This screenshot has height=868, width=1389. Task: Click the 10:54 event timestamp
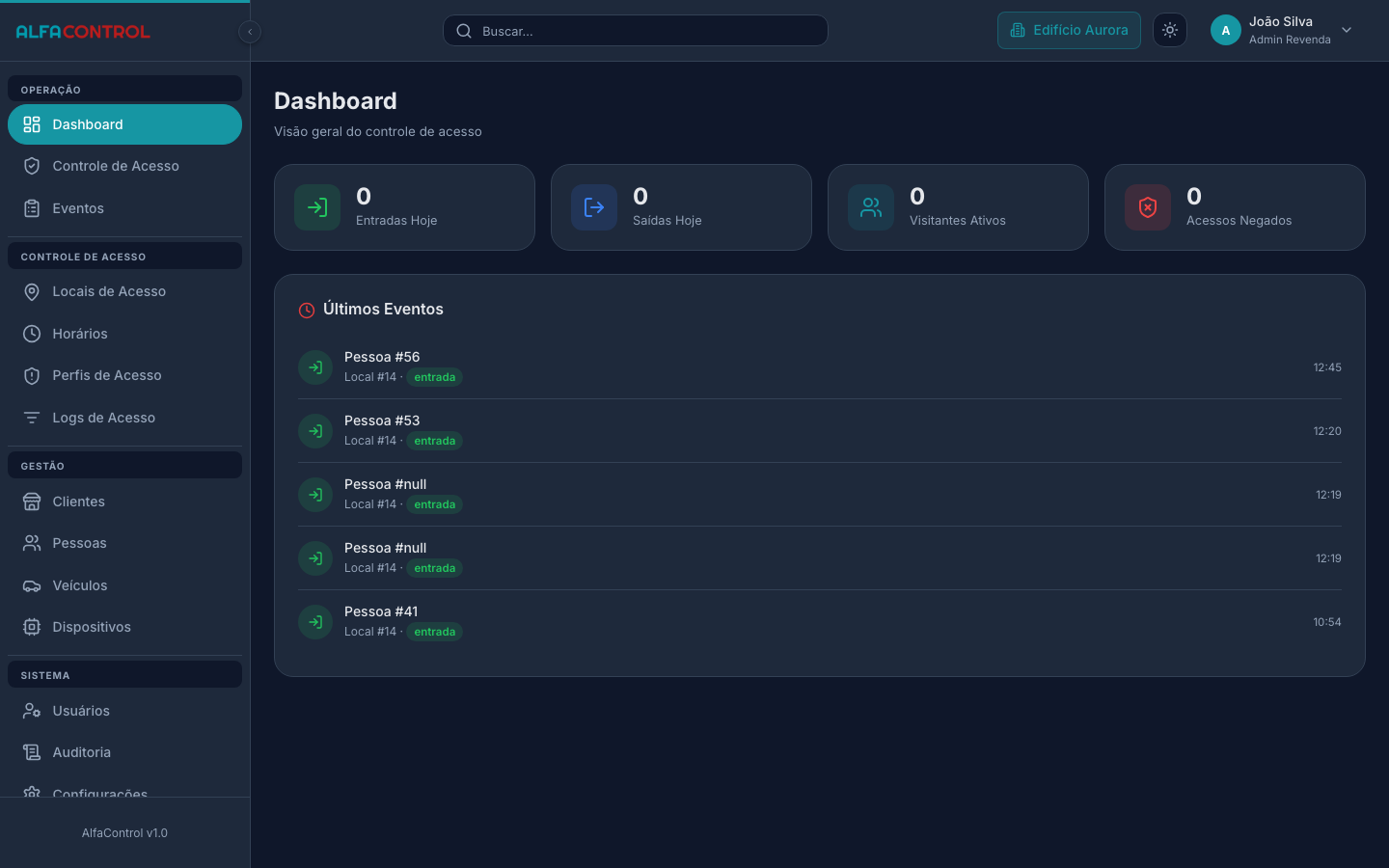[1327, 622]
